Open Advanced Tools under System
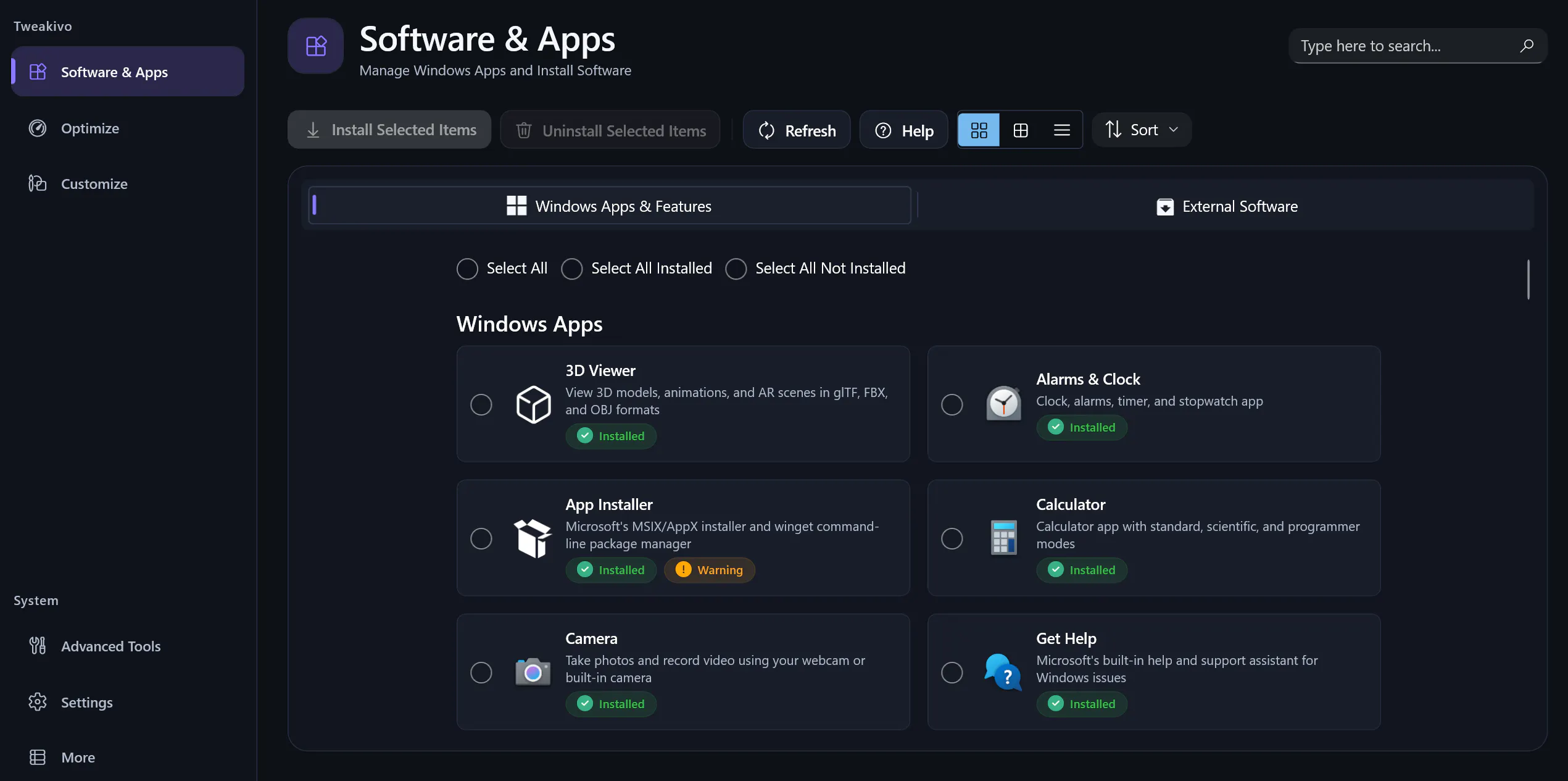This screenshot has width=1568, height=781. pyautogui.click(x=128, y=646)
